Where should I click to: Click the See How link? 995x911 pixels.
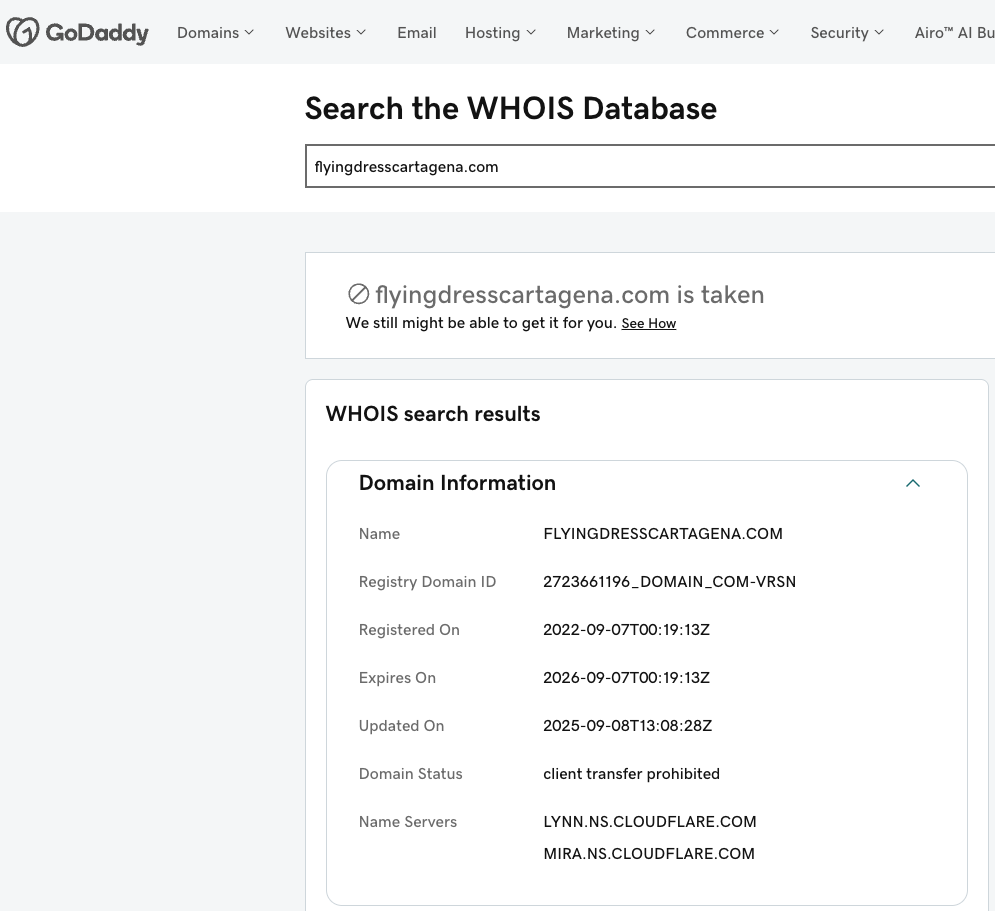(x=649, y=324)
